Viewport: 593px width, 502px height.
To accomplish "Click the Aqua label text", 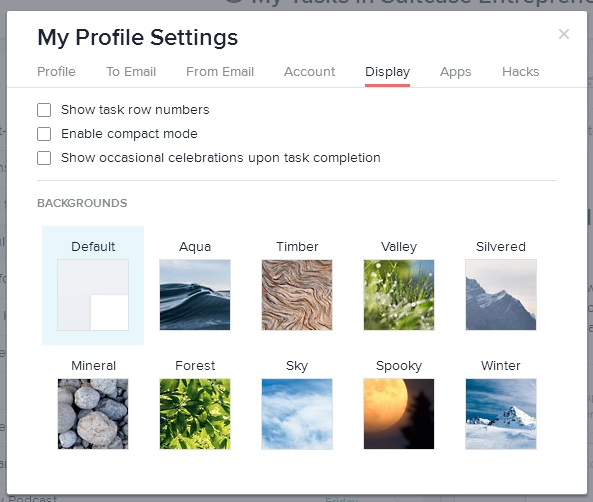I will tap(195, 247).
